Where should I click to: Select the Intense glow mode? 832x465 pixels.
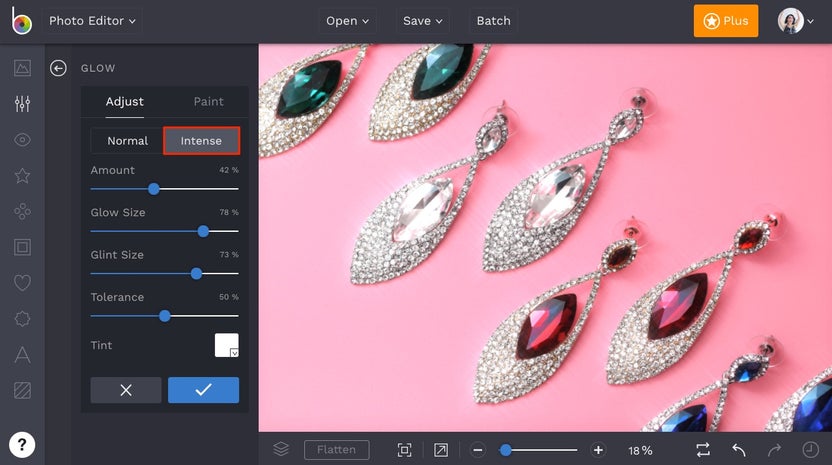(x=201, y=141)
